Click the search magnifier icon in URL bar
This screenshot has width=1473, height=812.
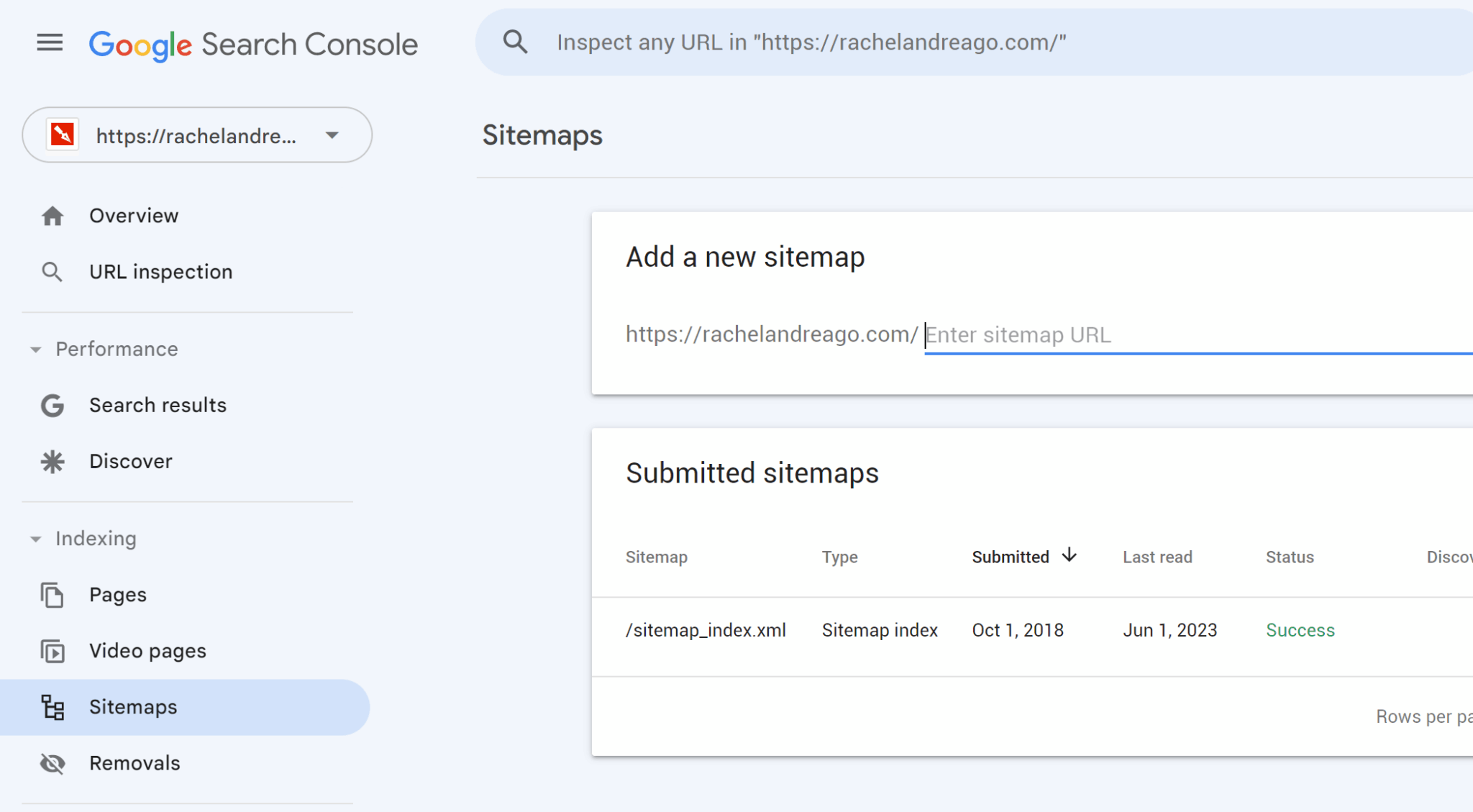[515, 42]
